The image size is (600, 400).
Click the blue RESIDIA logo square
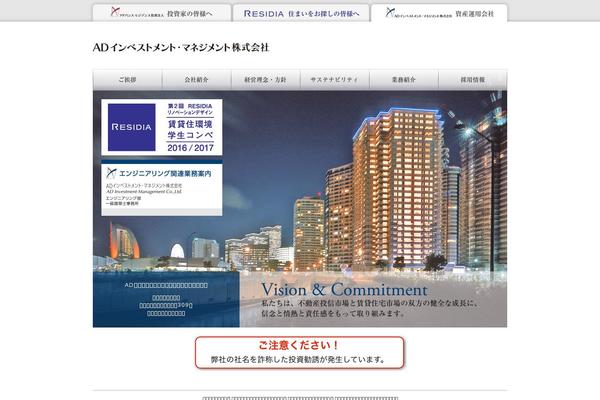click(132, 127)
